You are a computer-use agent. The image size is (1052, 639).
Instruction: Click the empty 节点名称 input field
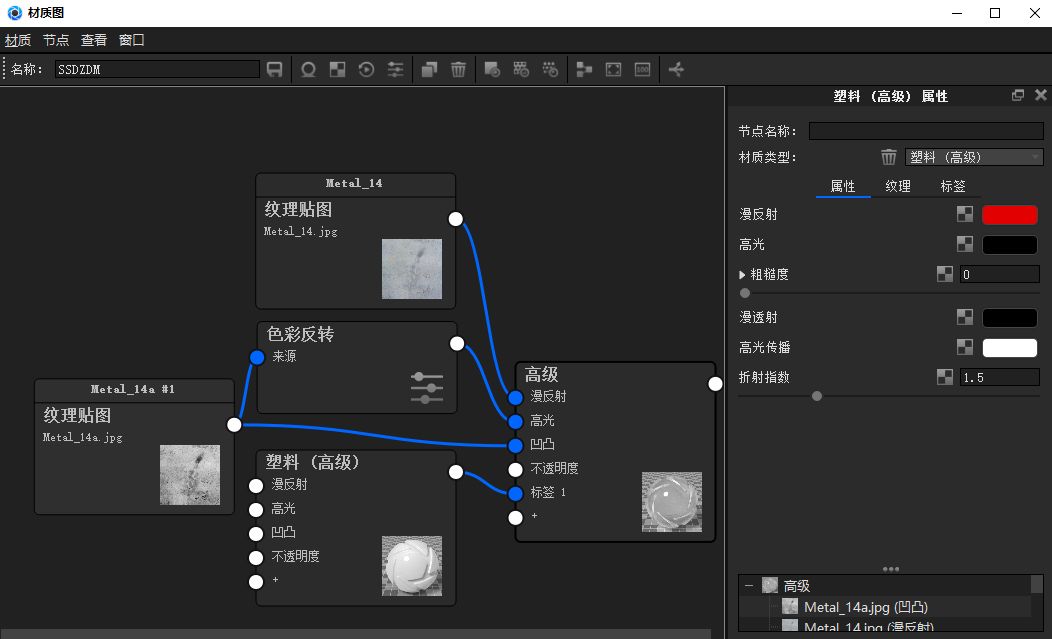pyautogui.click(x=926, y=131)
